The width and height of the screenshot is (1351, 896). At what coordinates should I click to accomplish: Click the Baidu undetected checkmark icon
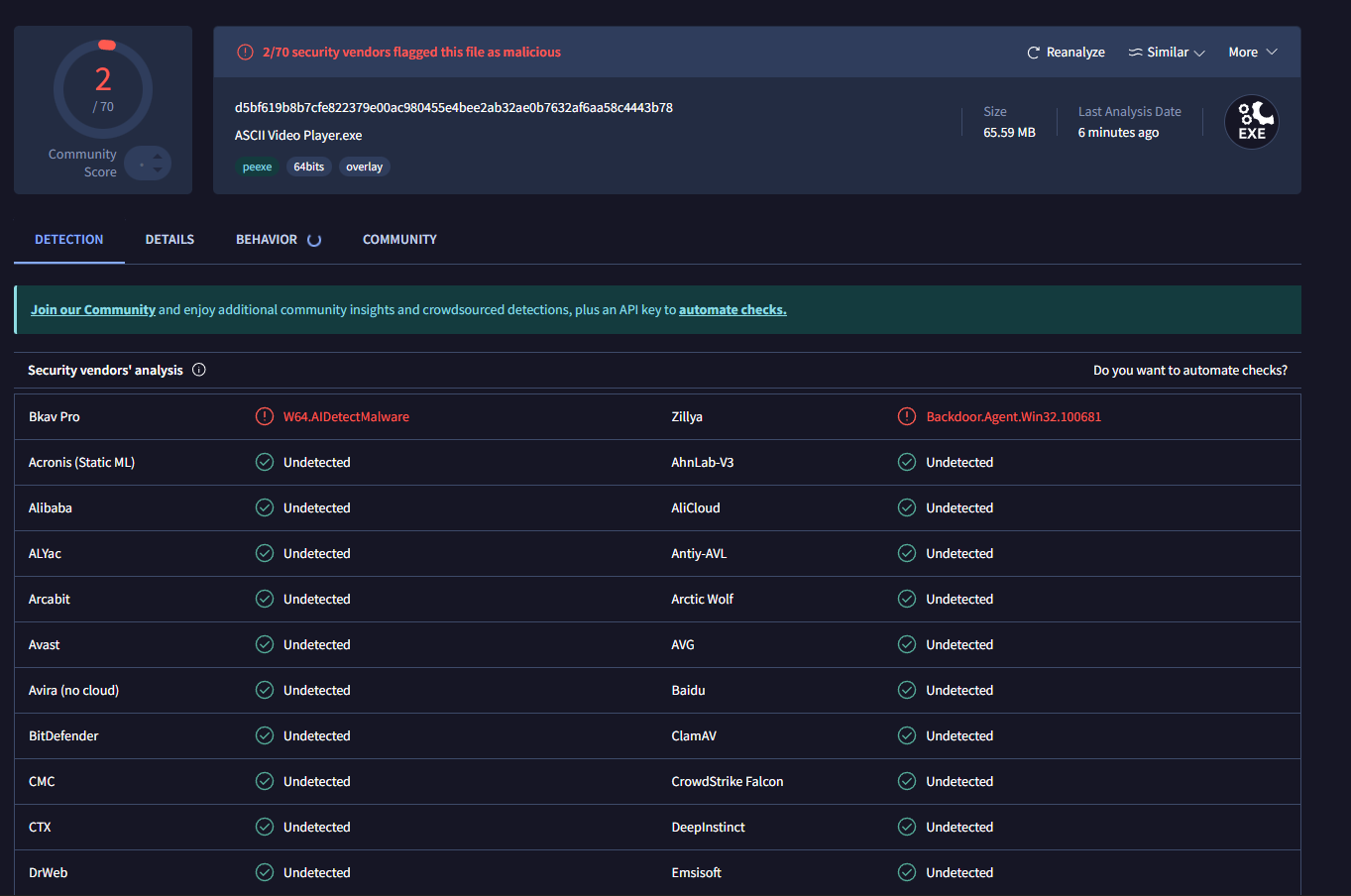click(x=907, y=690)
